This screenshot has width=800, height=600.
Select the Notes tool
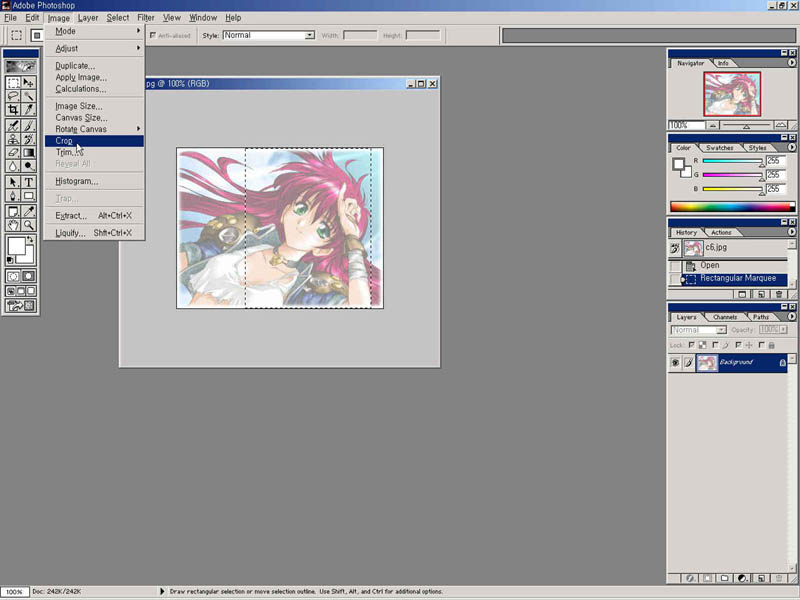click(13, 211)
